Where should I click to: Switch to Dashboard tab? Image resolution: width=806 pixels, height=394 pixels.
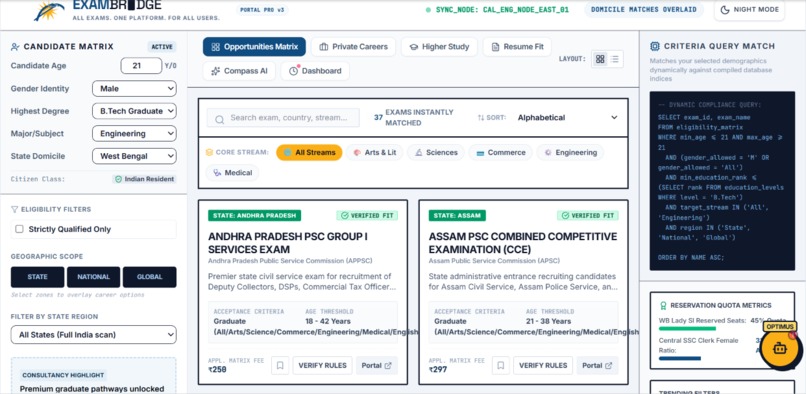(315, 71)
